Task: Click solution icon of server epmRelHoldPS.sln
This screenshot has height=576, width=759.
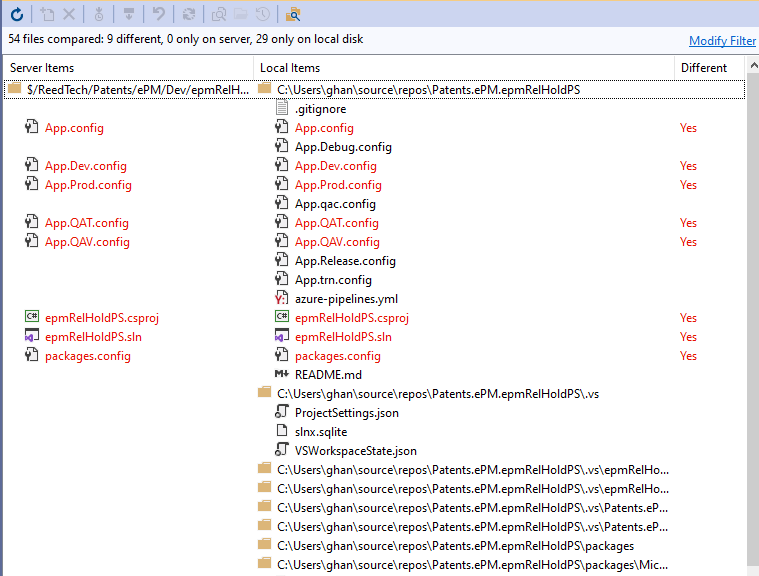Action: coord(31,335)
